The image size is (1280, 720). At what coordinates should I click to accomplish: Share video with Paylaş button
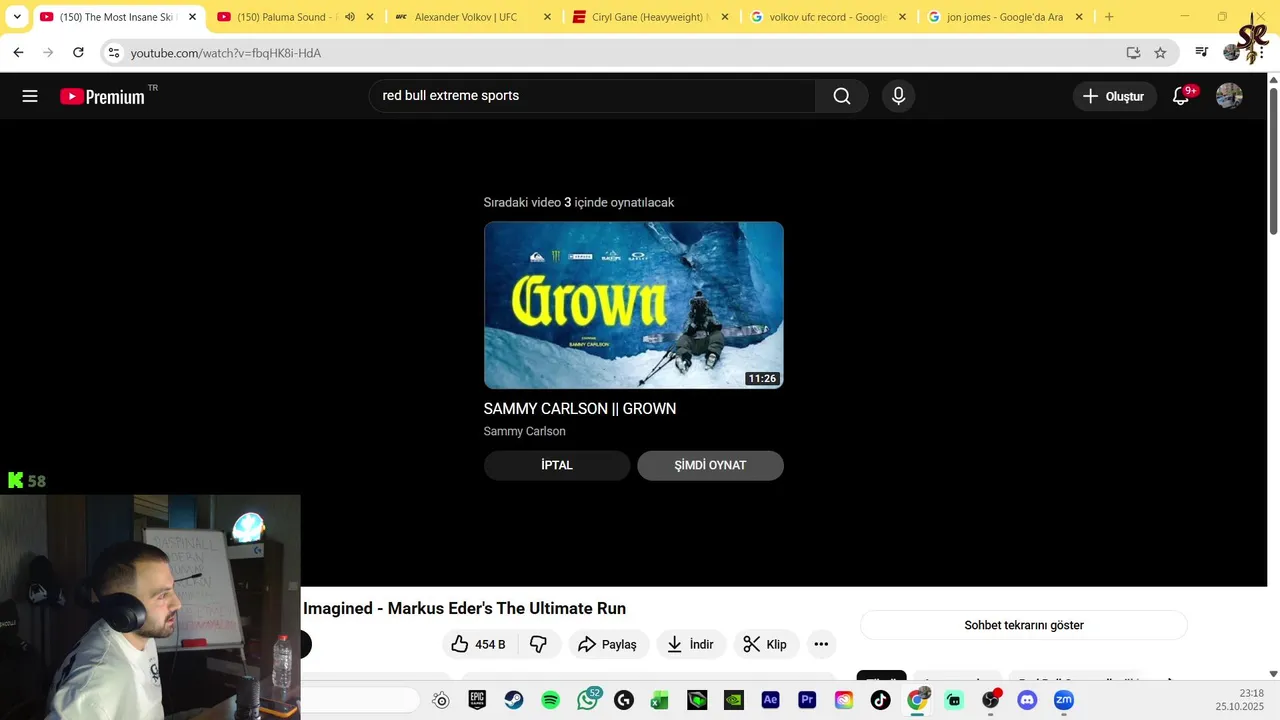pyautogui.click(x=608, y=644)
